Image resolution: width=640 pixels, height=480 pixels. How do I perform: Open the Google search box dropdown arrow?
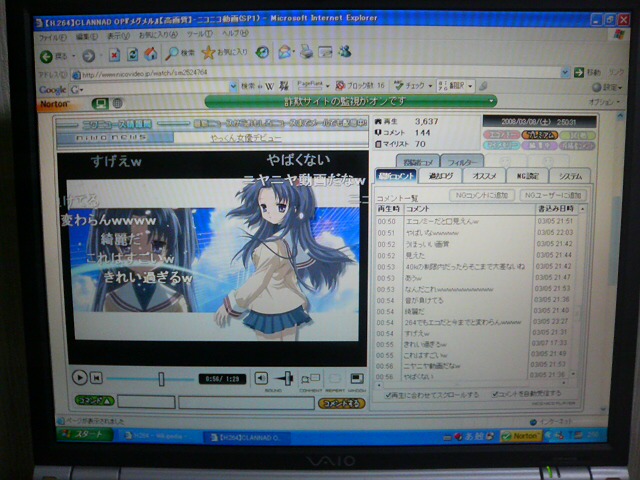[233, 87]
